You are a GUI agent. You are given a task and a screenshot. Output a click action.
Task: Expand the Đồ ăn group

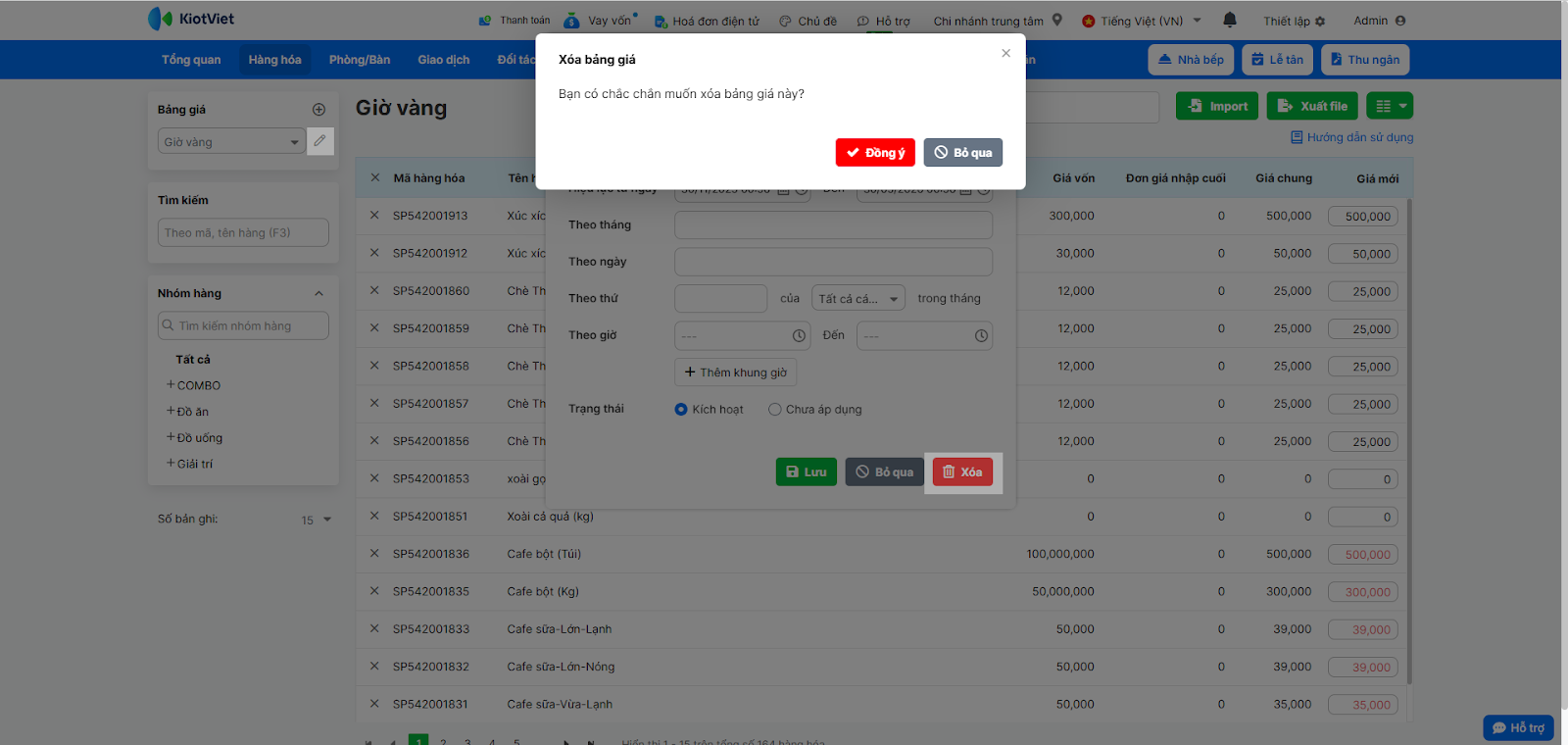tap(171, 412)
